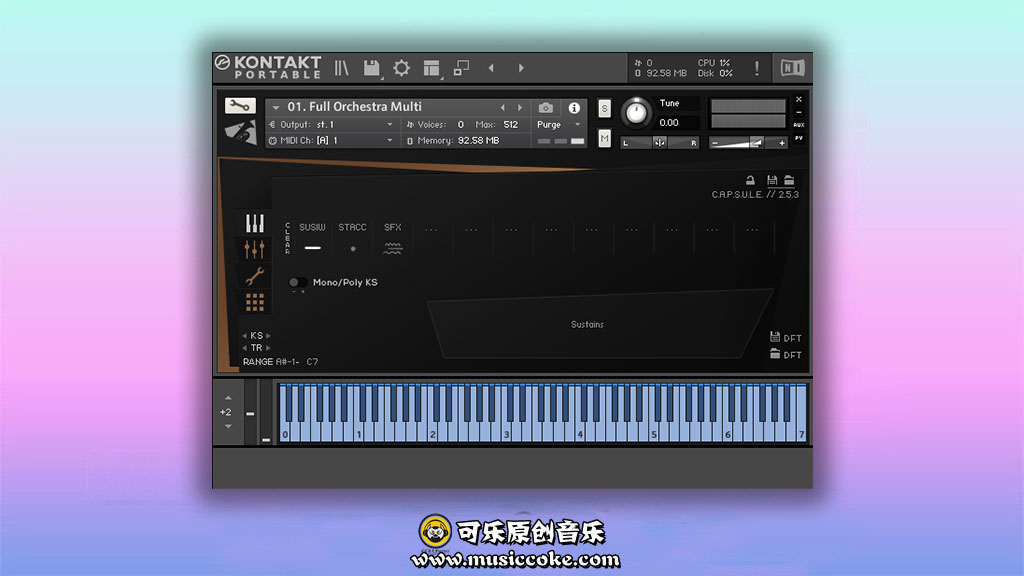
Task: Click the right arrow beside KS
Action: (268, 336)
